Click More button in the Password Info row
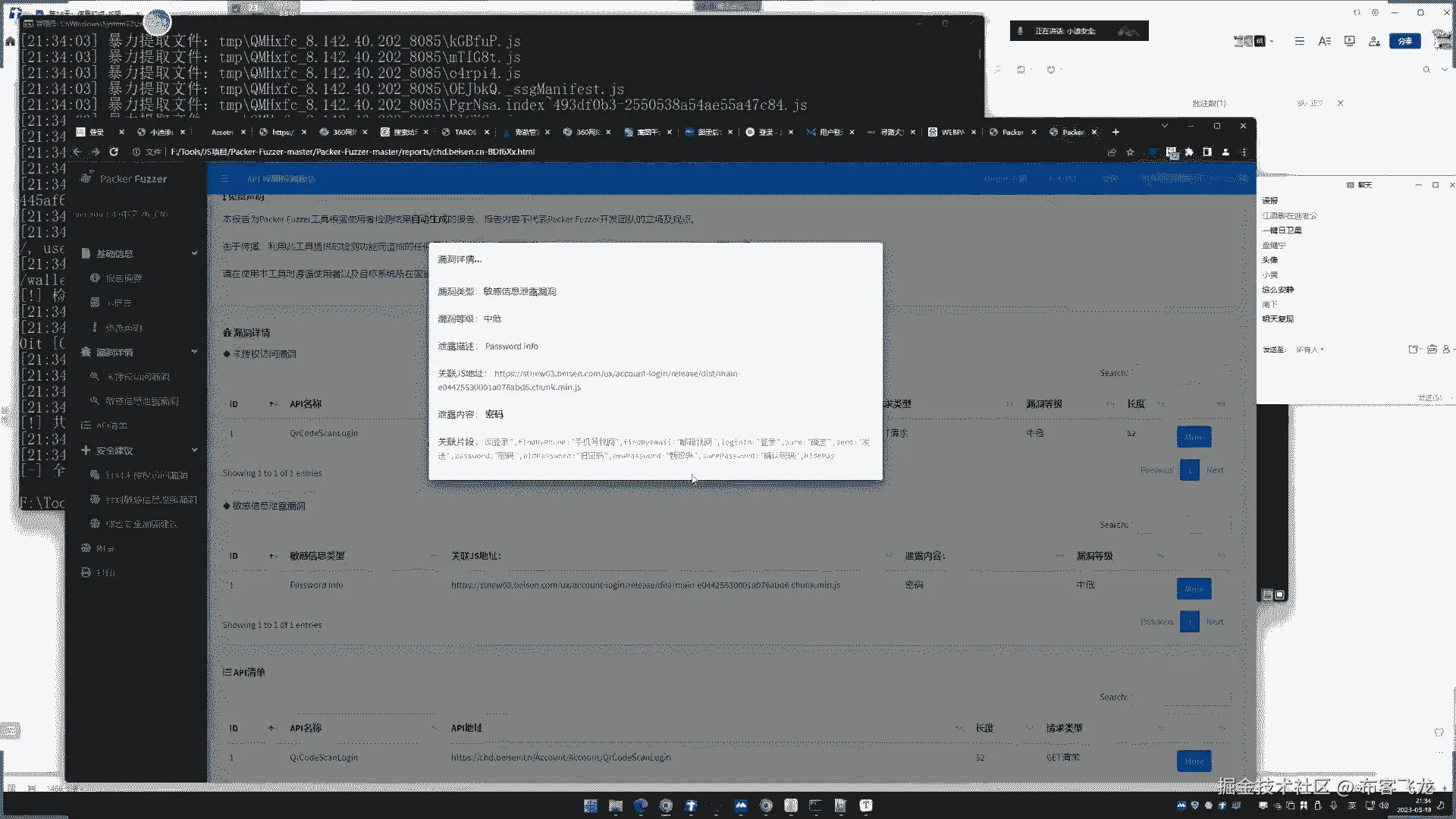This screenshot has height=819, width=1456. coord(1194,588)
